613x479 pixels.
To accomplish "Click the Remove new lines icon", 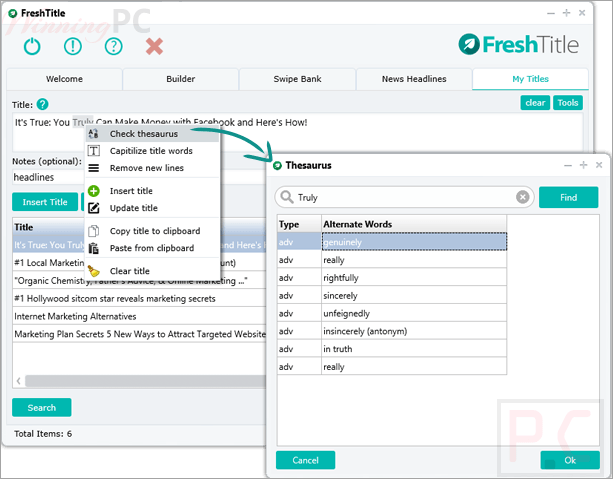I will pos(93,168).
